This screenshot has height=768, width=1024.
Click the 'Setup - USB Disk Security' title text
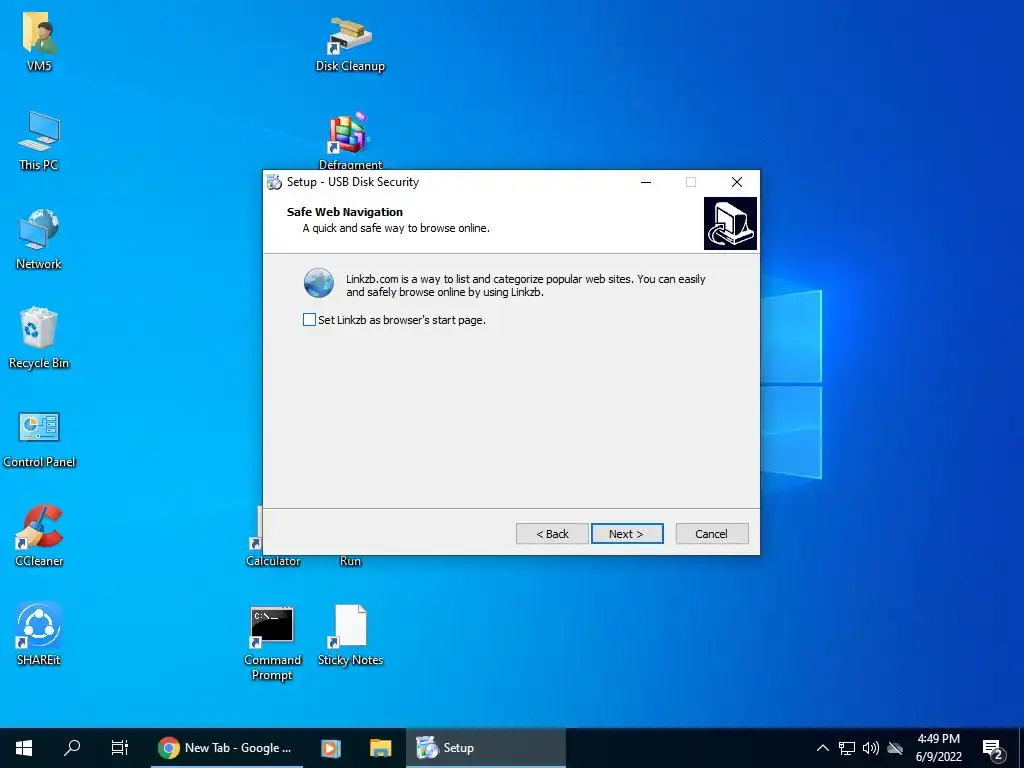coord(353,182)
